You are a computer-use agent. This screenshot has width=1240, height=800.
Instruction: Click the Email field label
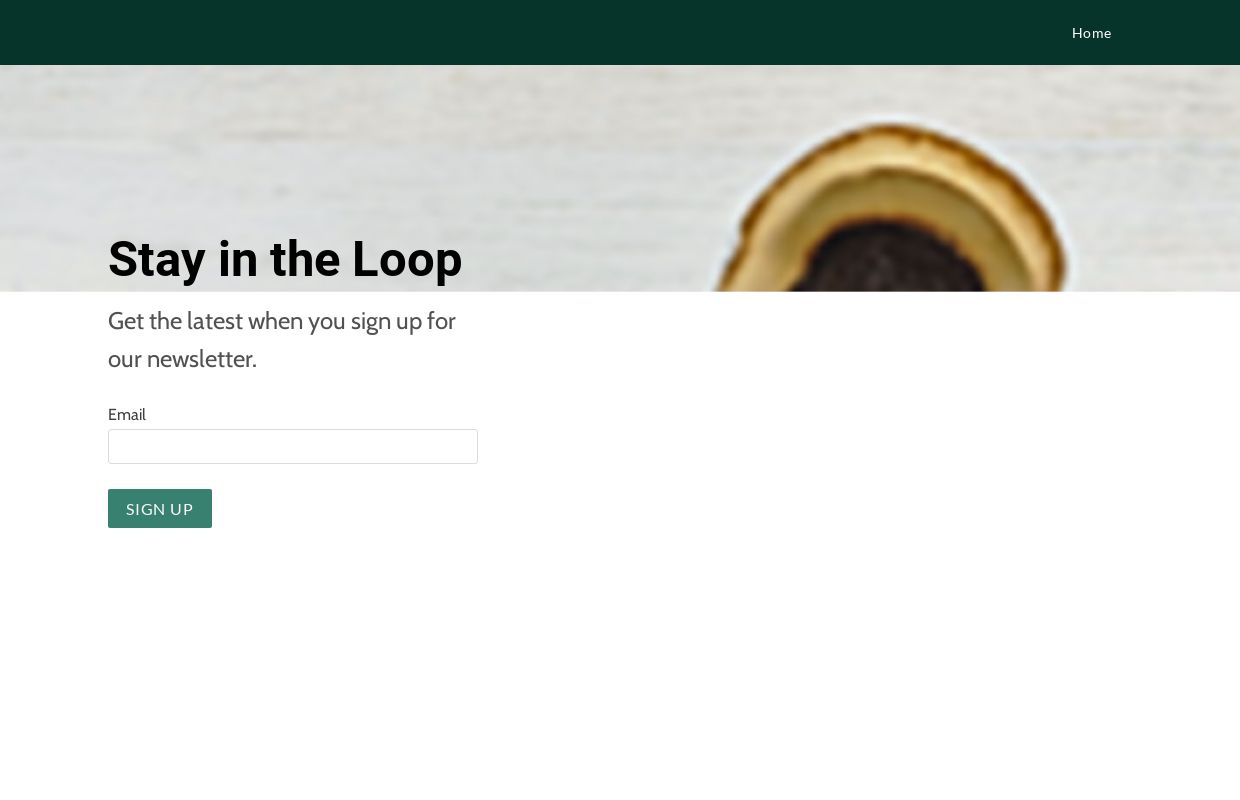click(127, 414)
